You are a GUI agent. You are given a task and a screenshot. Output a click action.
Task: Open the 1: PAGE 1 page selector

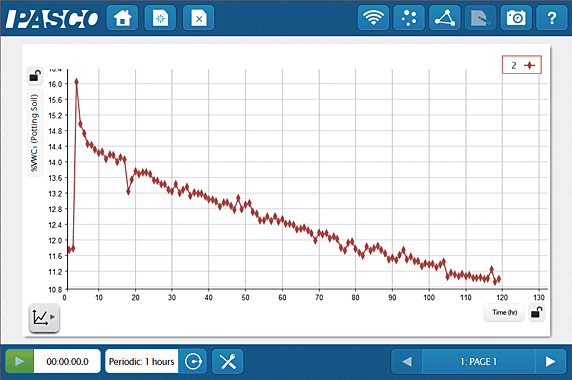[478, 361]
